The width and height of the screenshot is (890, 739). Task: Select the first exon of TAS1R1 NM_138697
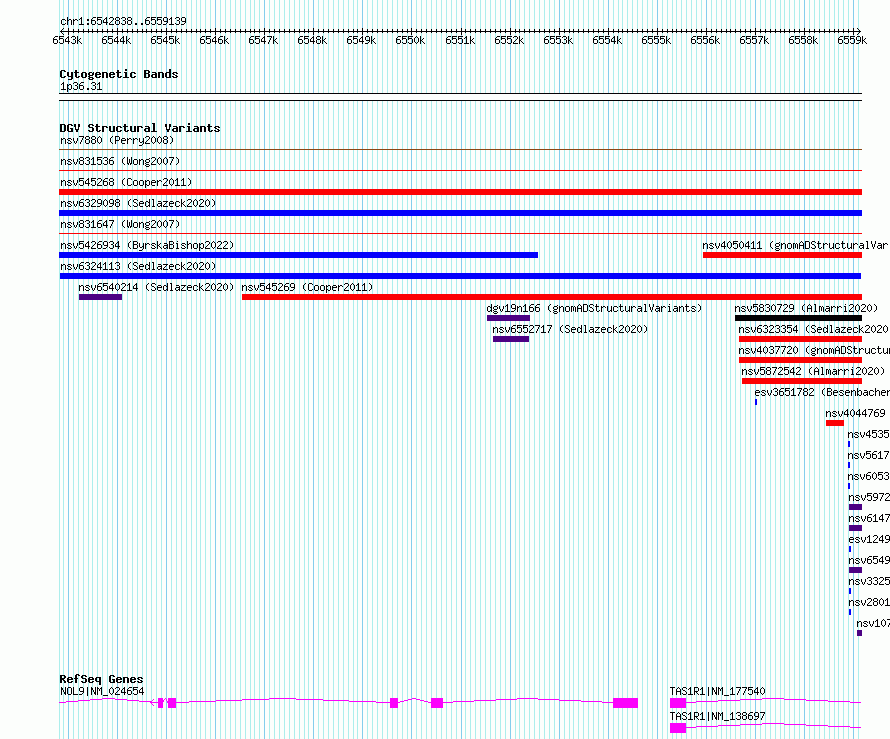[678, 728]
